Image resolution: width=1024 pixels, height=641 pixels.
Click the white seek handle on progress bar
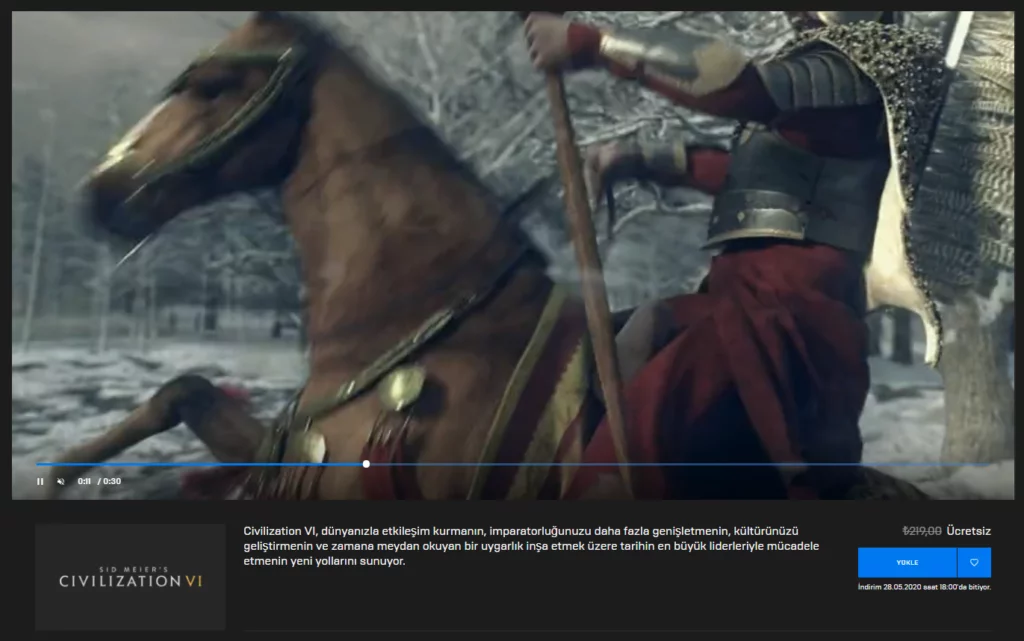tap(366, 464)
